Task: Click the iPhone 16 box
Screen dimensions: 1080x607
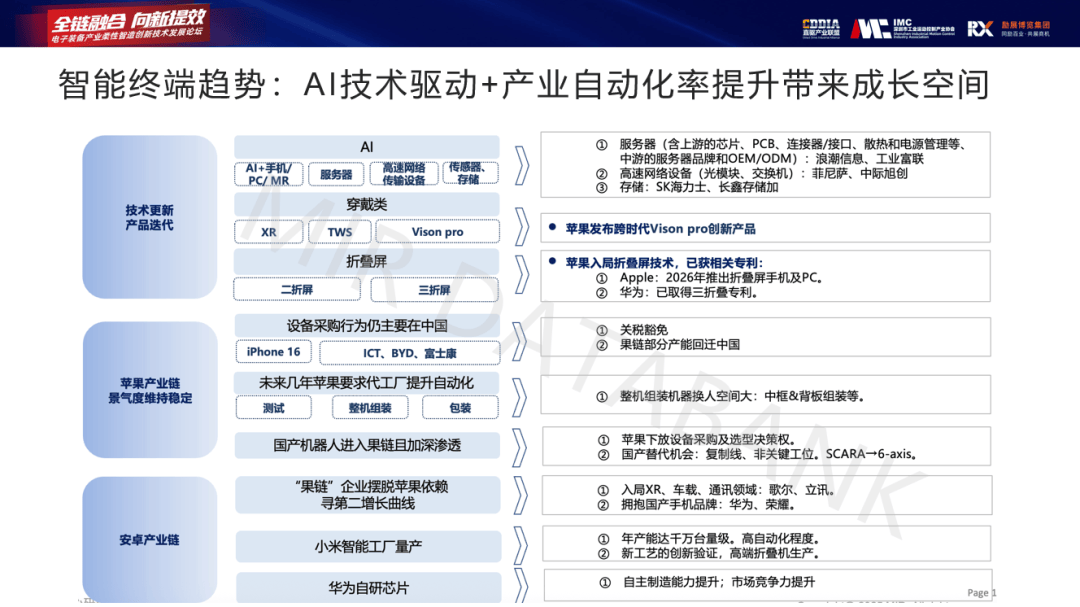Action: pyautogui.click(x=273, y=352)
